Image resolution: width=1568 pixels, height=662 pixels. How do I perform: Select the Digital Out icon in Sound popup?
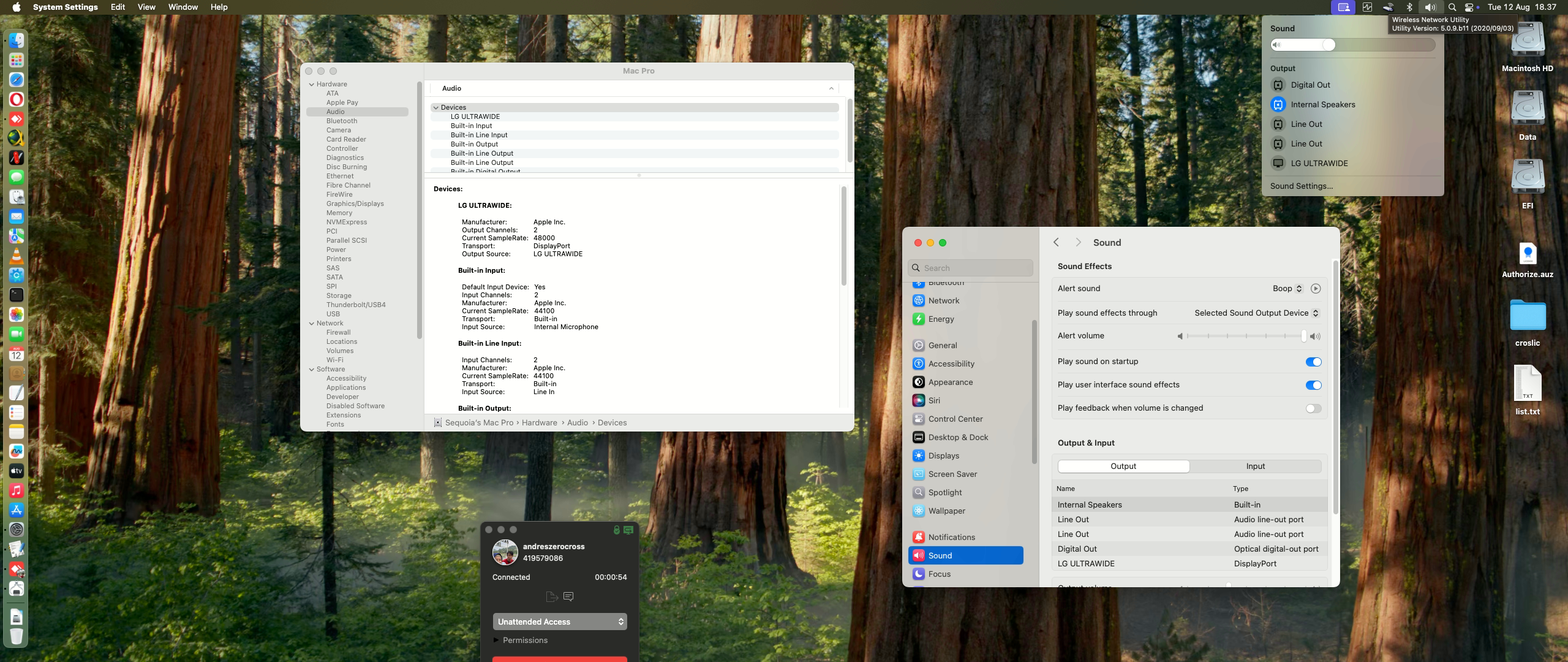(1278, 85)
